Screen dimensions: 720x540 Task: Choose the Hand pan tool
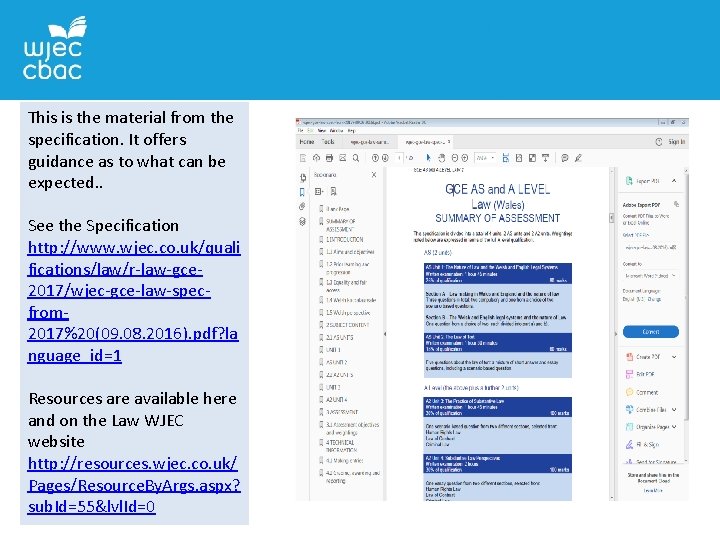tap(442, 158)
